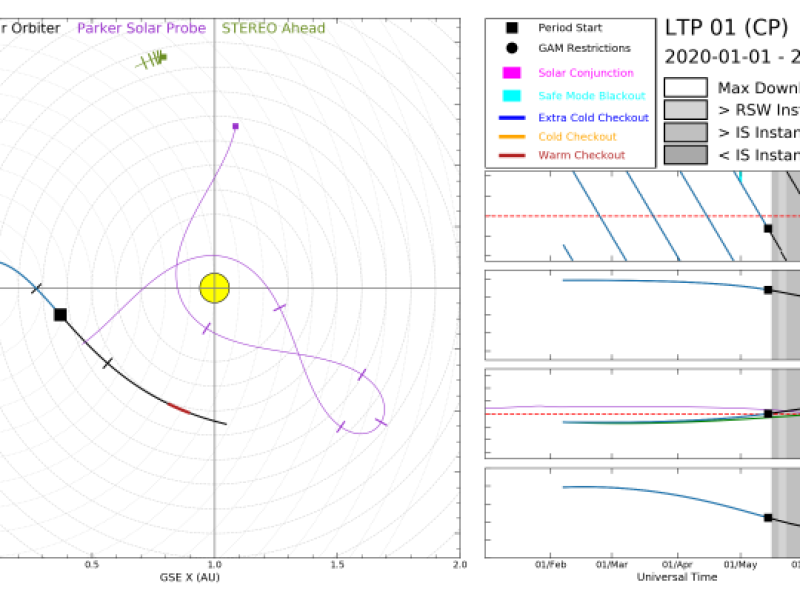Click the black circle GAM Restrictions legend icon

coord(512,48)
